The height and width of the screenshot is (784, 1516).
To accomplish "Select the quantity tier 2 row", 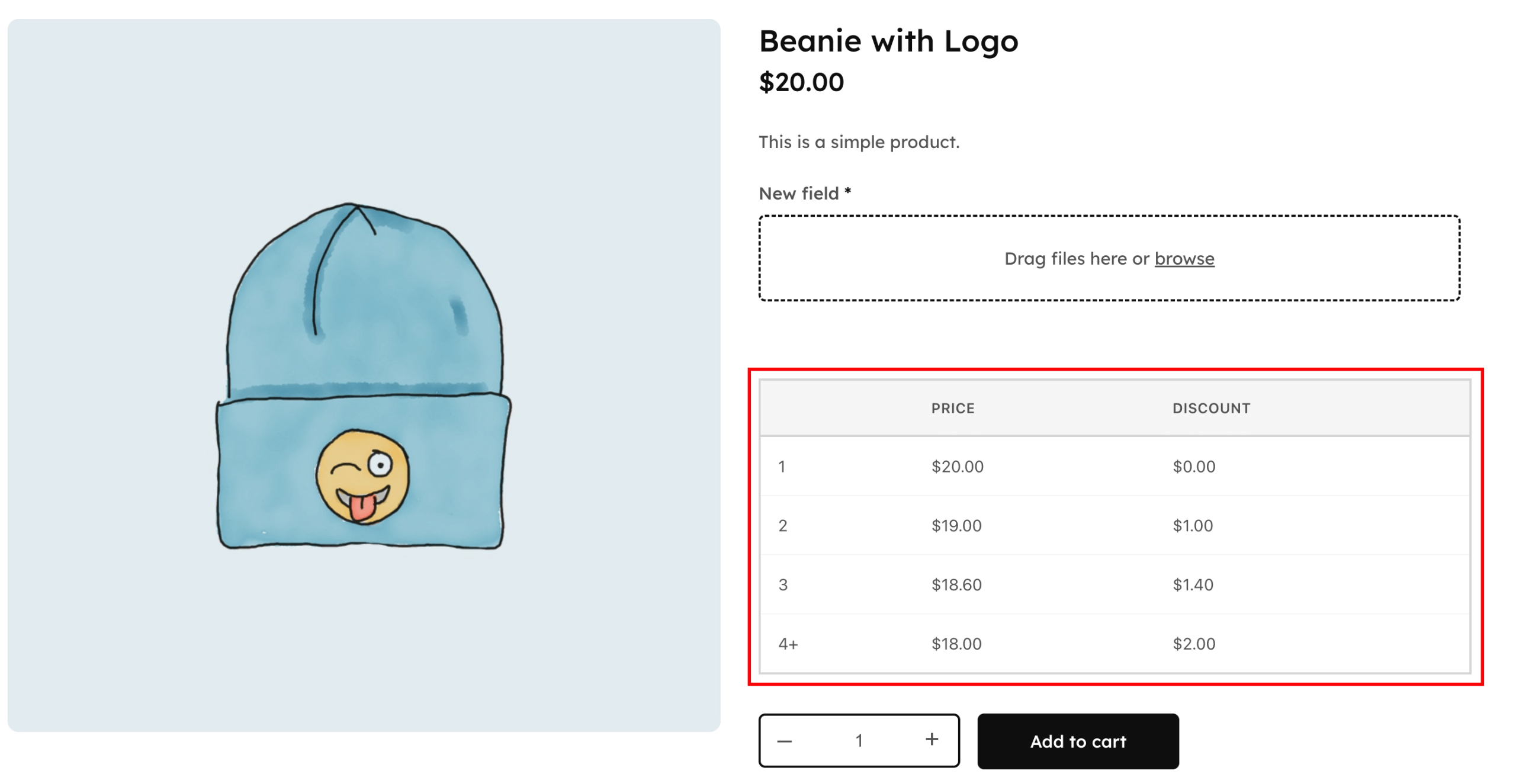I will click(x=1007, y=525).
